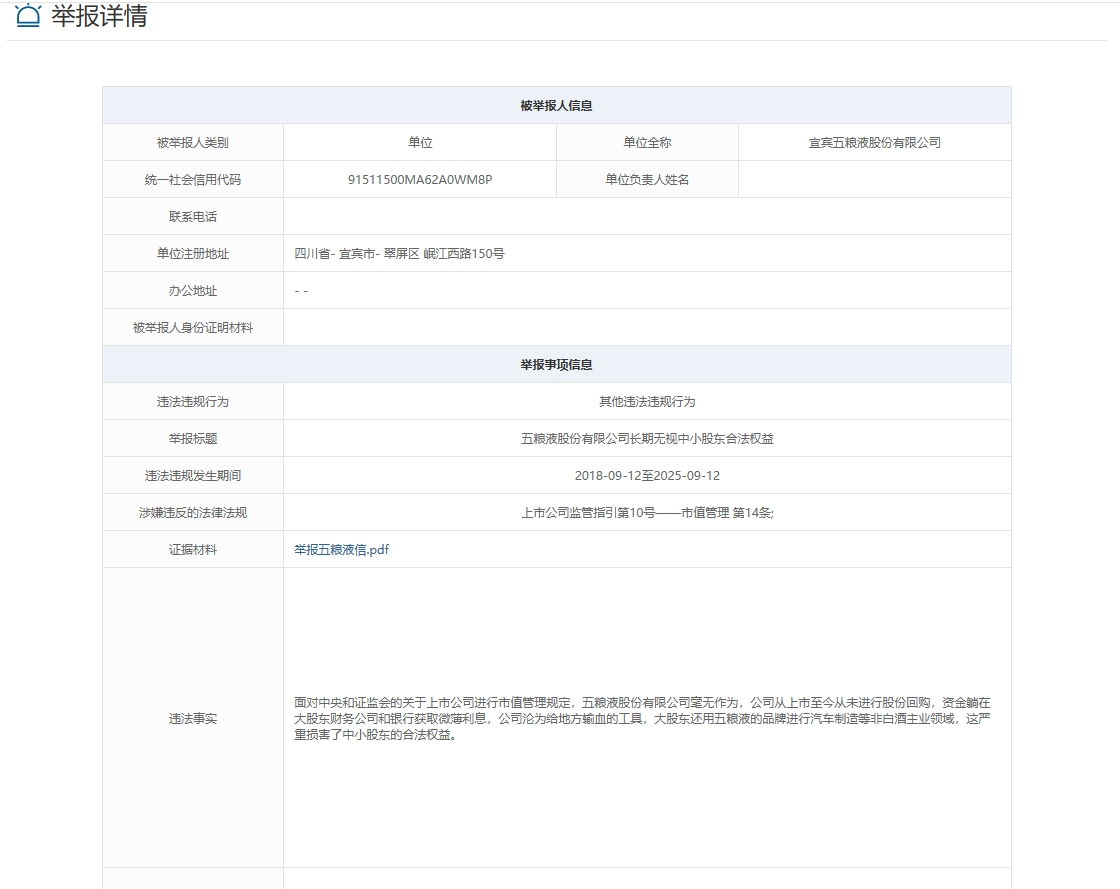The width and height of the screenshot is (1120, 889).
Task: Click the 举报标题 label
Action: 193,438
